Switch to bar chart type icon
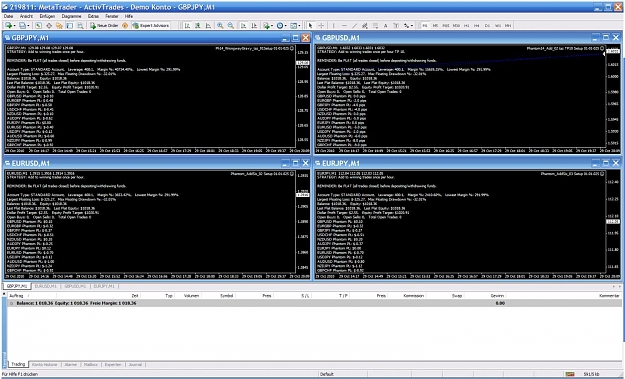 point(187,26)
